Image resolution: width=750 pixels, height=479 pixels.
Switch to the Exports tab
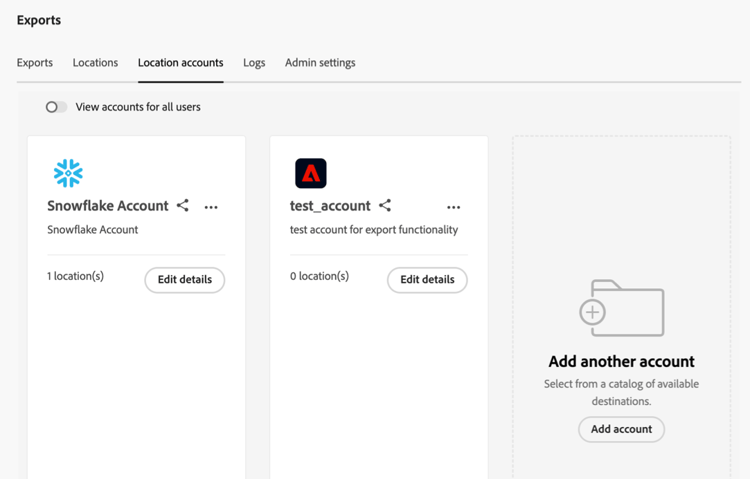coord(35,63)
